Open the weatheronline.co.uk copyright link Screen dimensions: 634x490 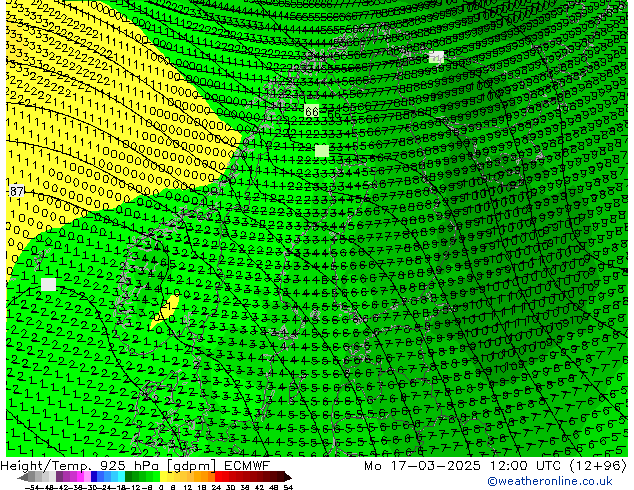click(x=550, y=481)
